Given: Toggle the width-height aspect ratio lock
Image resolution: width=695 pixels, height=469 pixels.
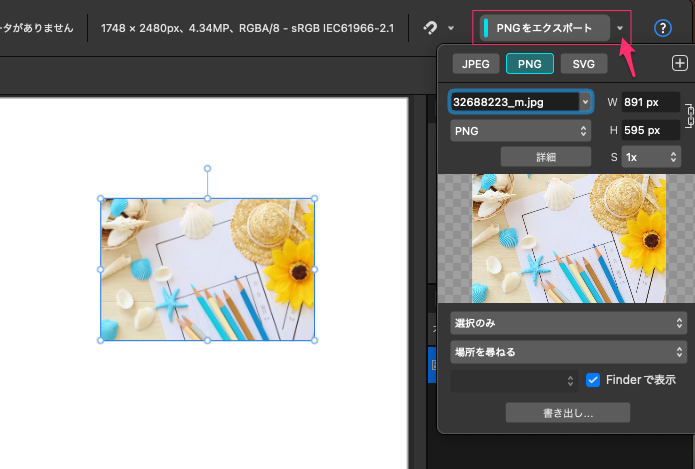Looking at the screenshot, I should pyautogui.click(x=688, y=115).
